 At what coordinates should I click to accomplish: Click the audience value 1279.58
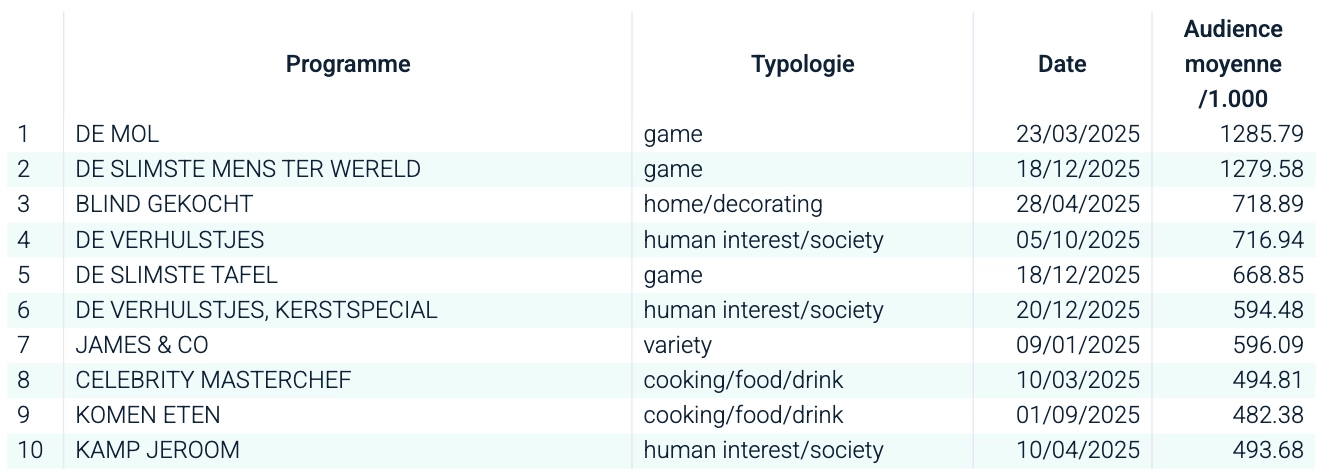[1261, 169]
